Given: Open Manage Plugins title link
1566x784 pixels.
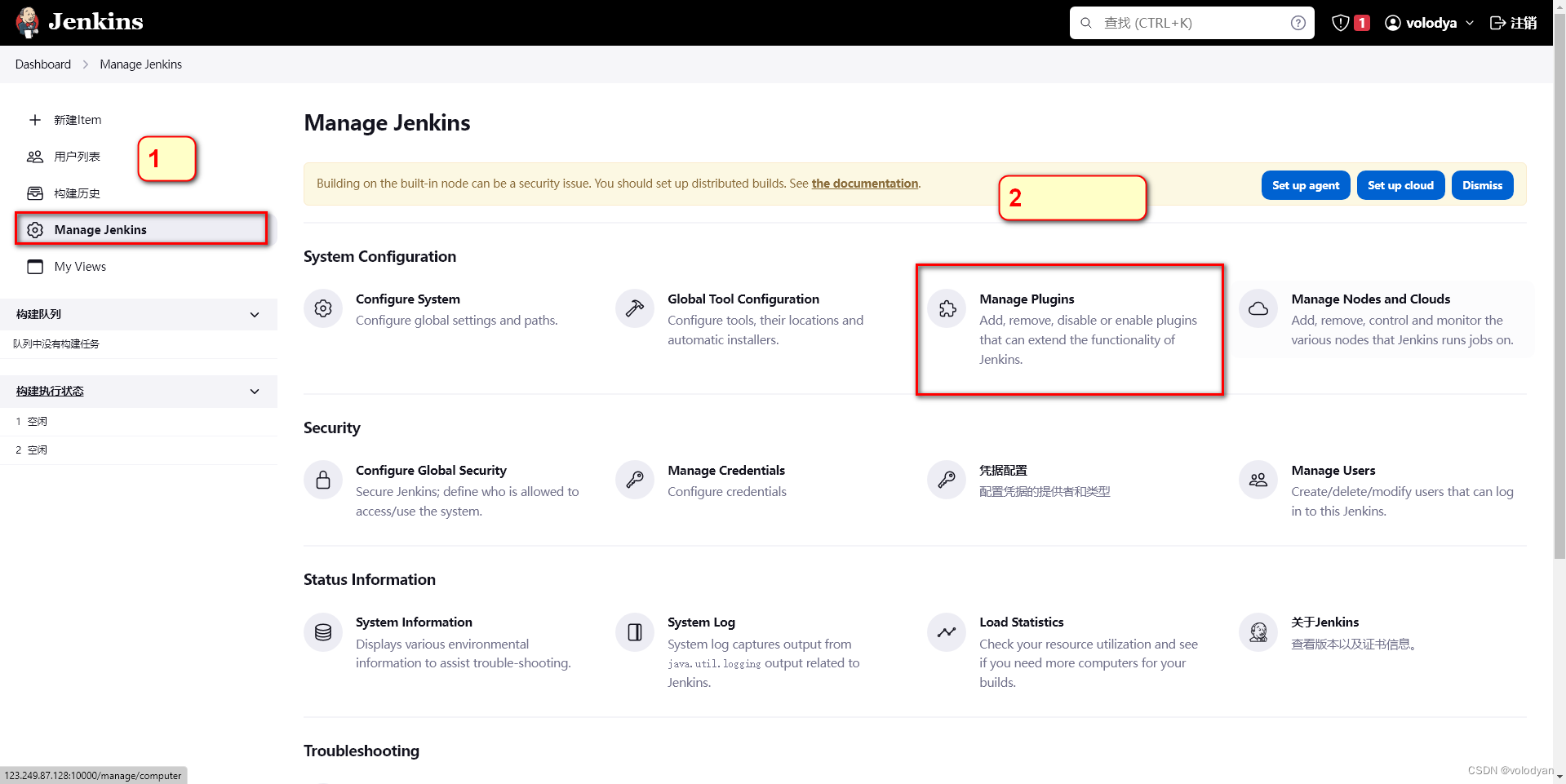Looking at the screenshot, I should (1027, 299).
